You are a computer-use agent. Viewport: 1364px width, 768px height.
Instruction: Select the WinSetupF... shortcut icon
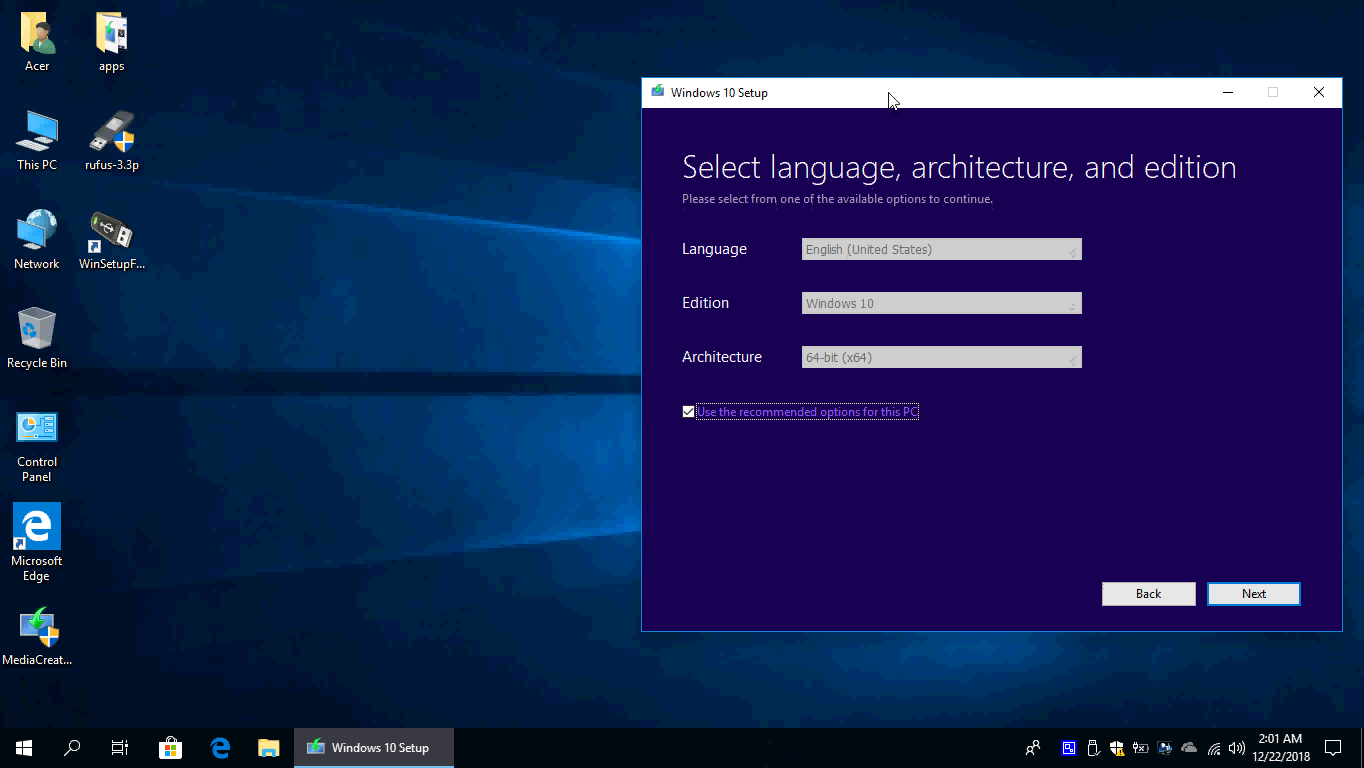[x=112, y=240]
